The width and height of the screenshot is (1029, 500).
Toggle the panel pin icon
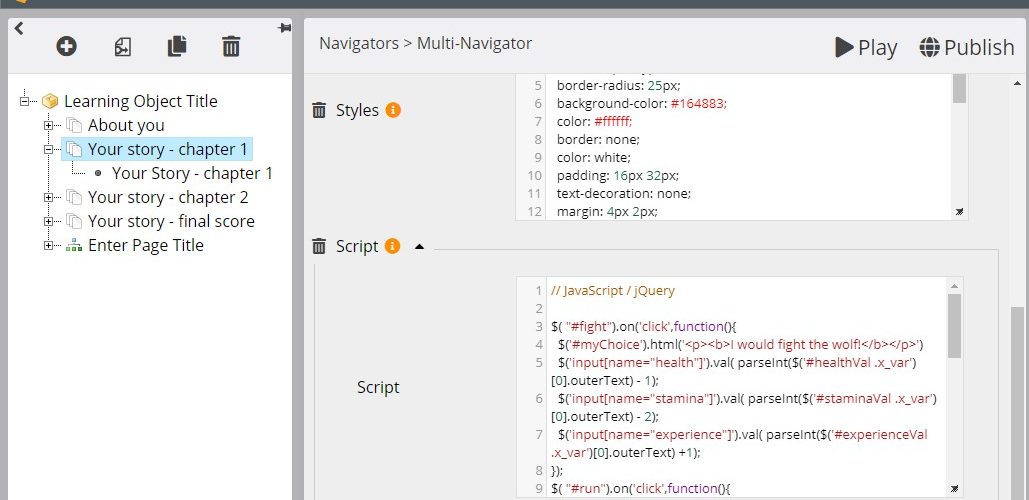(x=285, y=29)
